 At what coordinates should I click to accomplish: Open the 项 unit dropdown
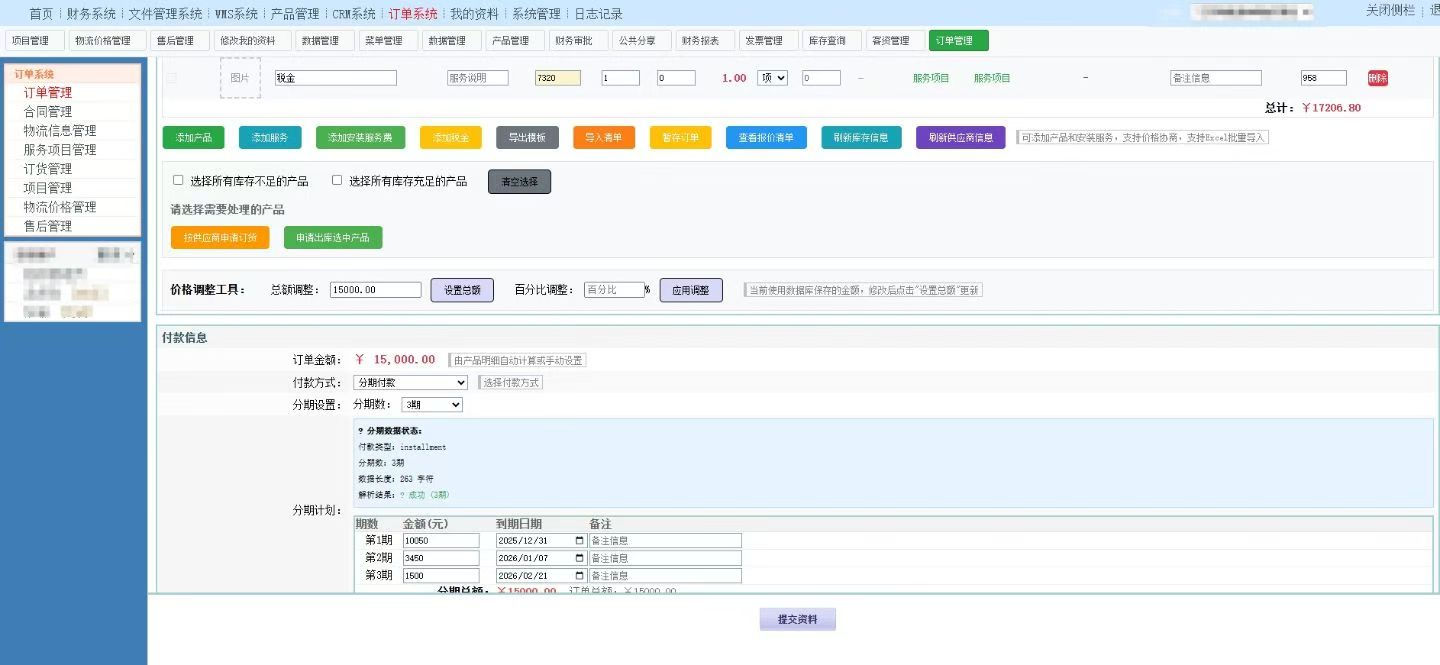(772, 78)
